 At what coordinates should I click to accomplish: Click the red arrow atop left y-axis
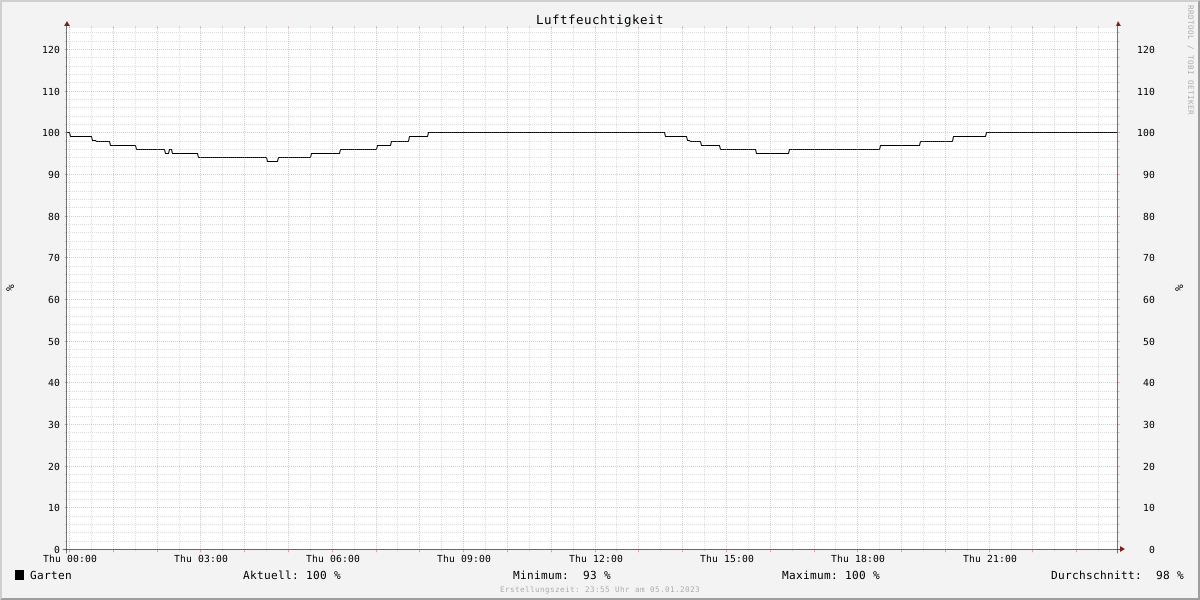(67, 23)
